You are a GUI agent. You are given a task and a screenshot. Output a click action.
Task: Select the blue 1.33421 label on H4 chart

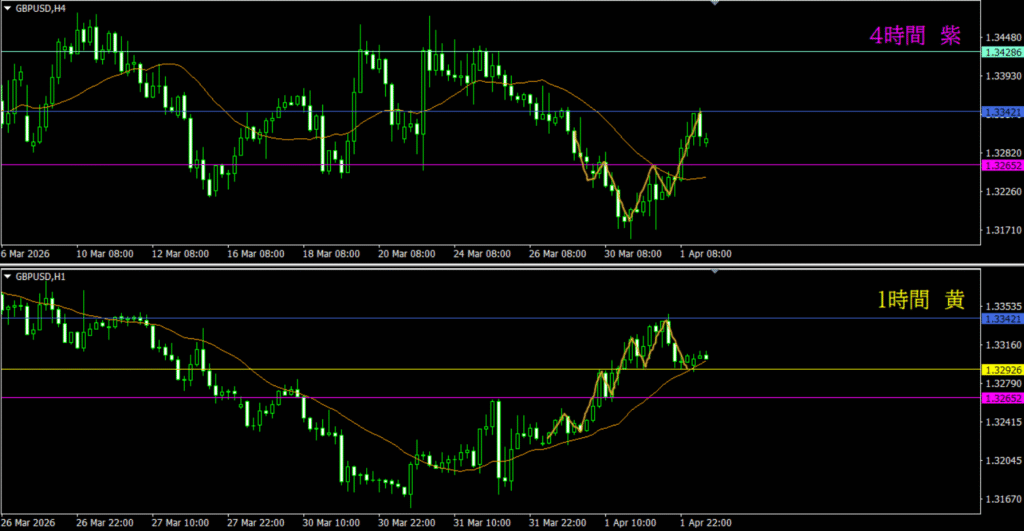tap(1001, 111)
